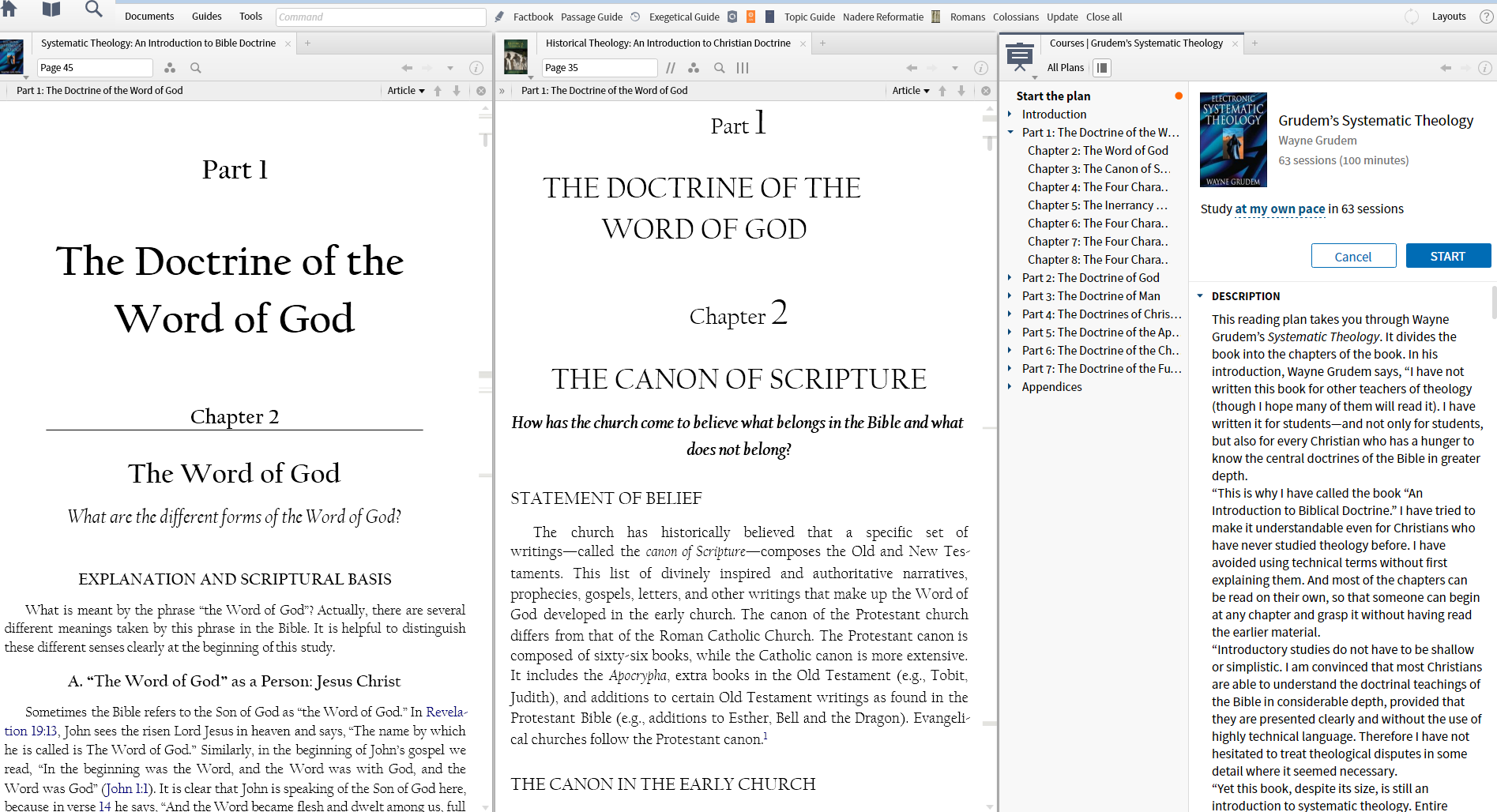Click Close all in the top bar

point(1104,17)
